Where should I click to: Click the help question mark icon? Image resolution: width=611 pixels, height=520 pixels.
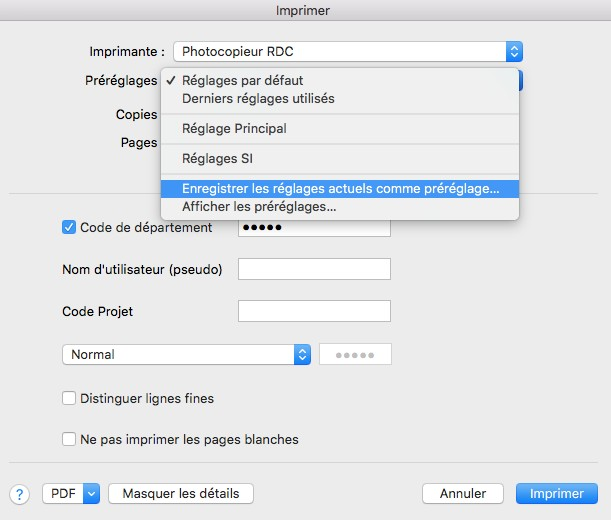pyautogui.click(x=19, y=494)
